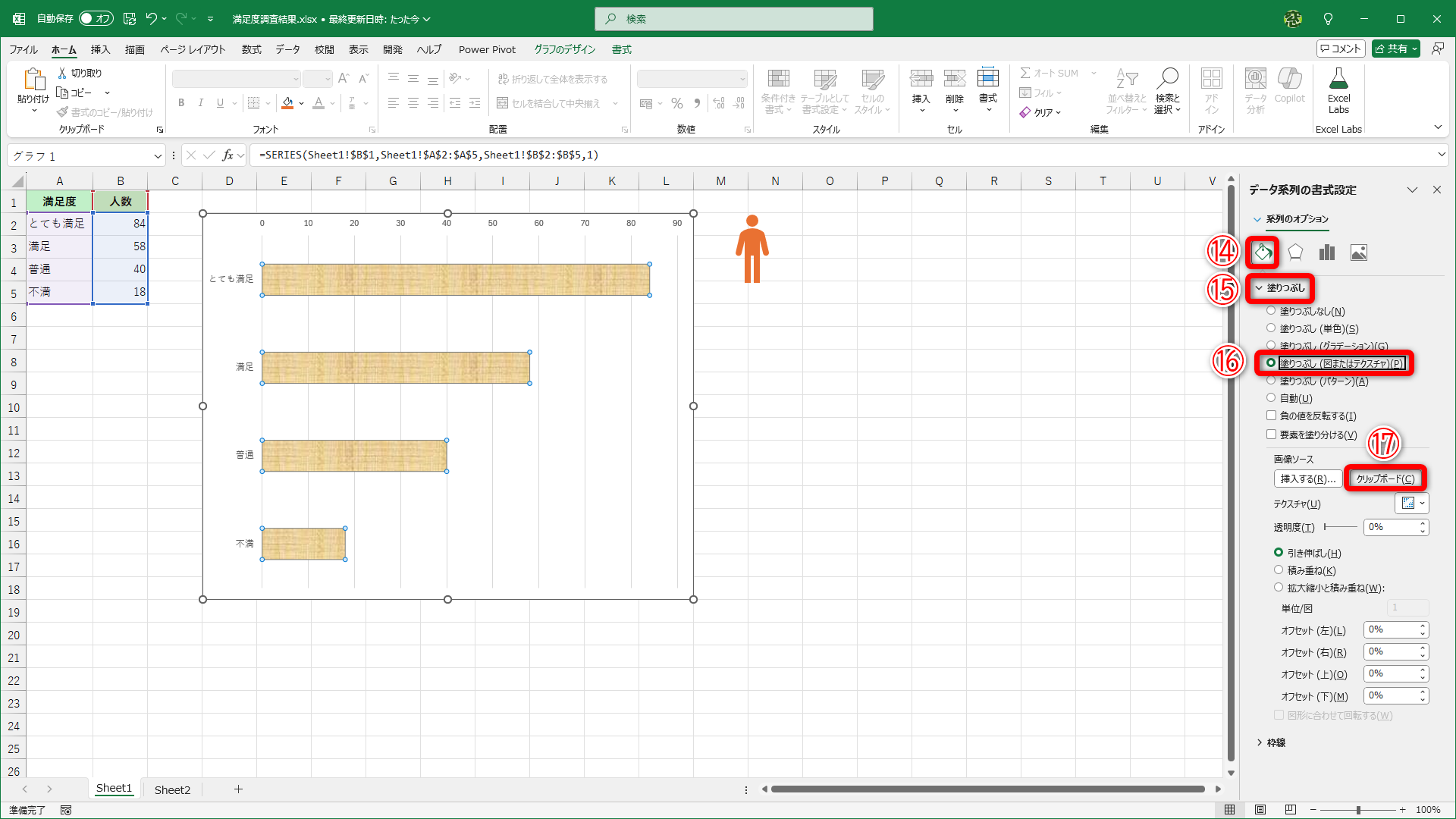Select 塗りつぶしなし radio option
The height and width of the screenshot is (819, 1456).
1272,311
